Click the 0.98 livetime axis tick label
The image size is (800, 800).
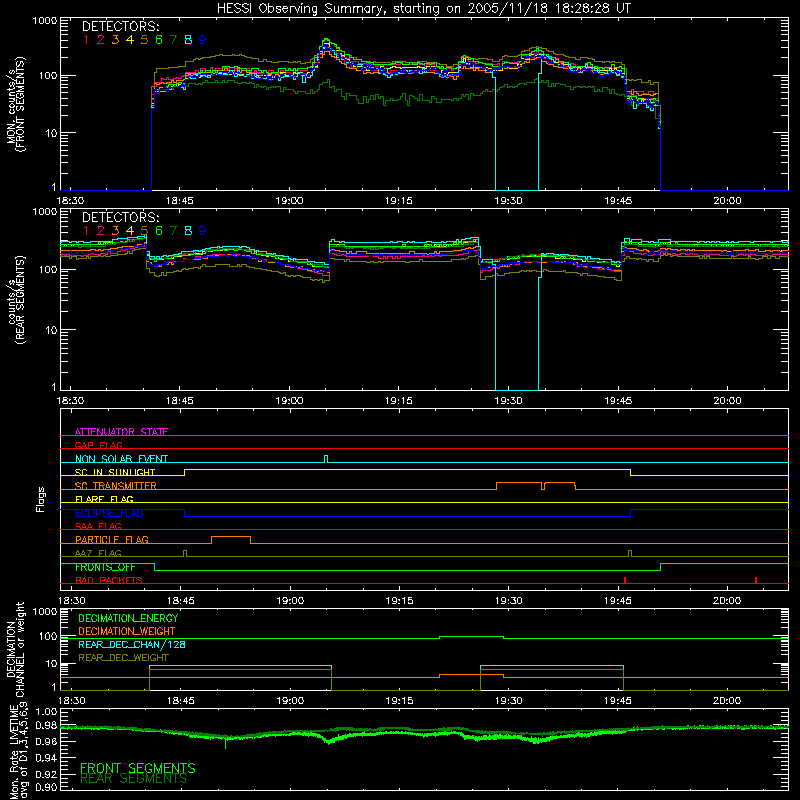tap(46, 726)
